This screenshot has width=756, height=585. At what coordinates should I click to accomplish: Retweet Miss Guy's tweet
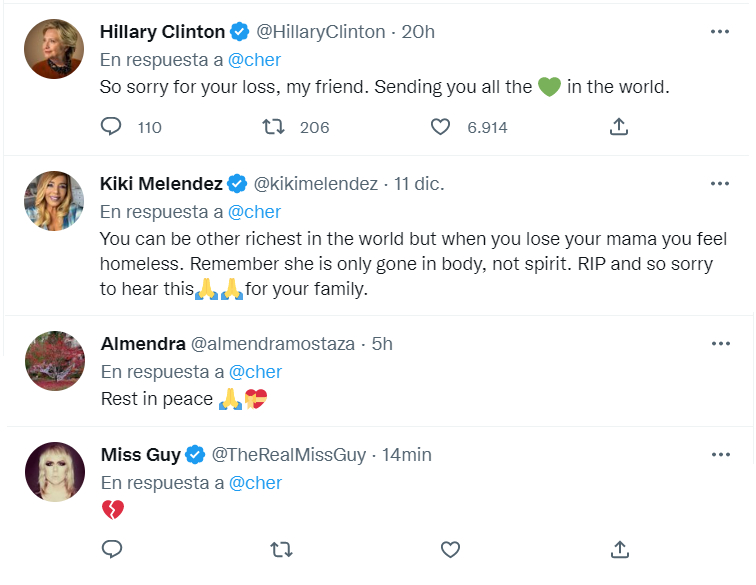281,549
